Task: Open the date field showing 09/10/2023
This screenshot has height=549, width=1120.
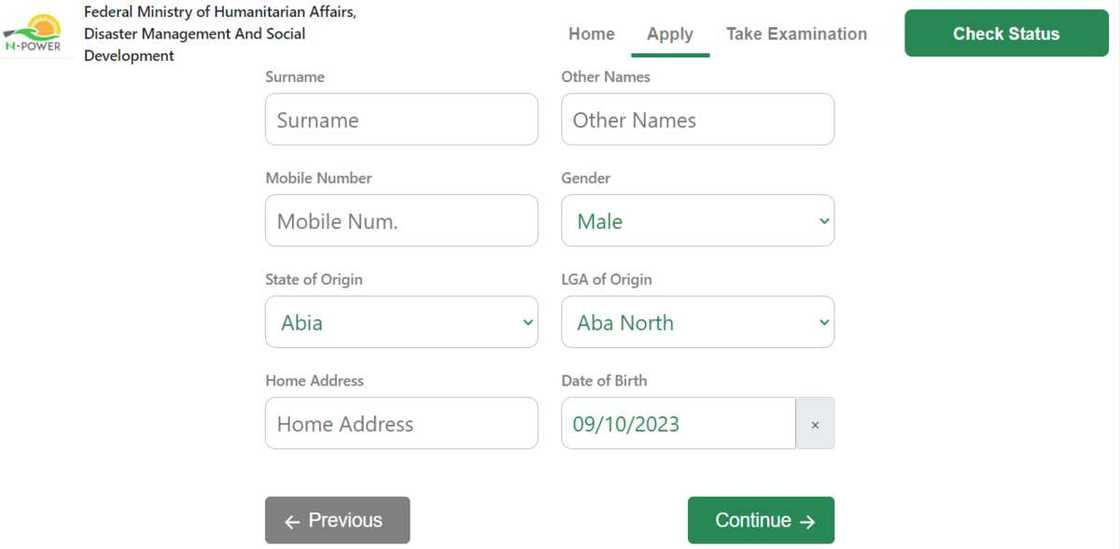Action: tap(677, 424)
